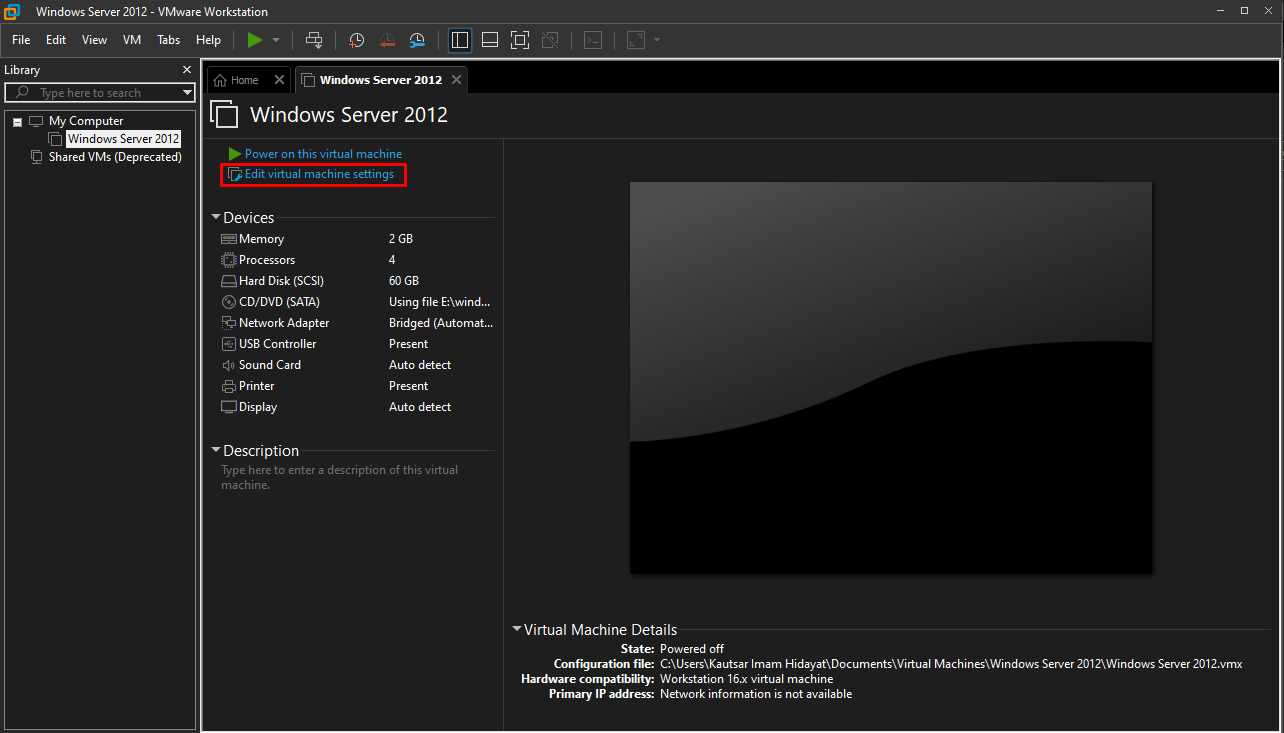
Task: Open the VM menu
Action: click(131, 40)
